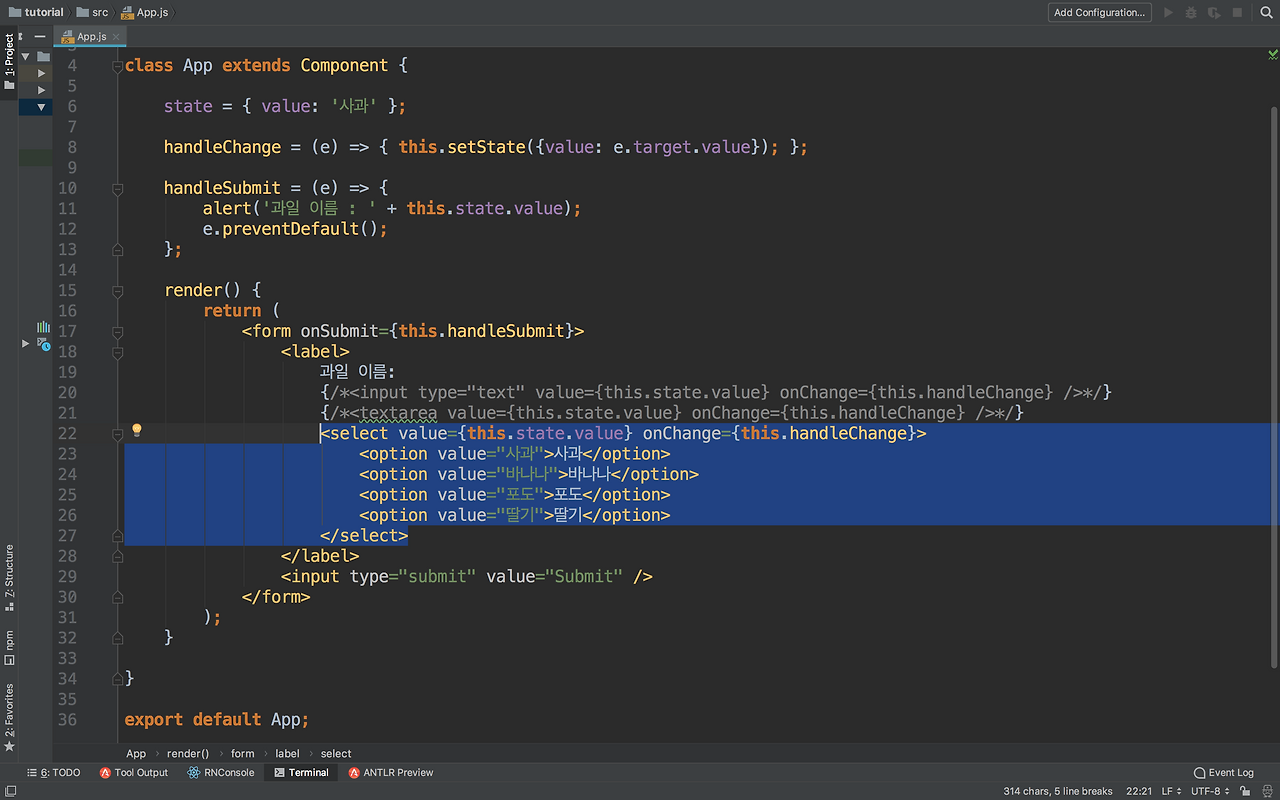Click the src folder breadcrumb

(x=92, y=13)
